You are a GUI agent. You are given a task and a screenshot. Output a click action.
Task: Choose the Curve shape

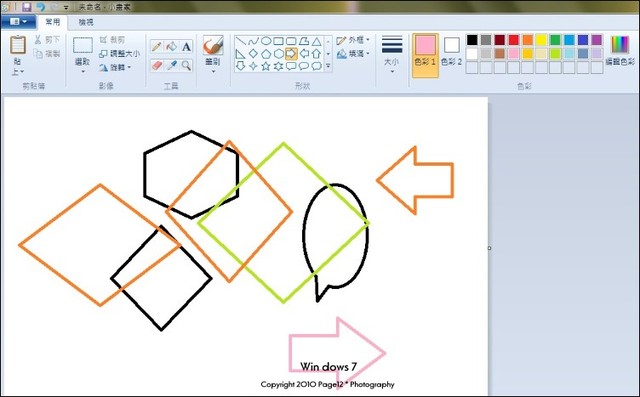coord(253,41)
